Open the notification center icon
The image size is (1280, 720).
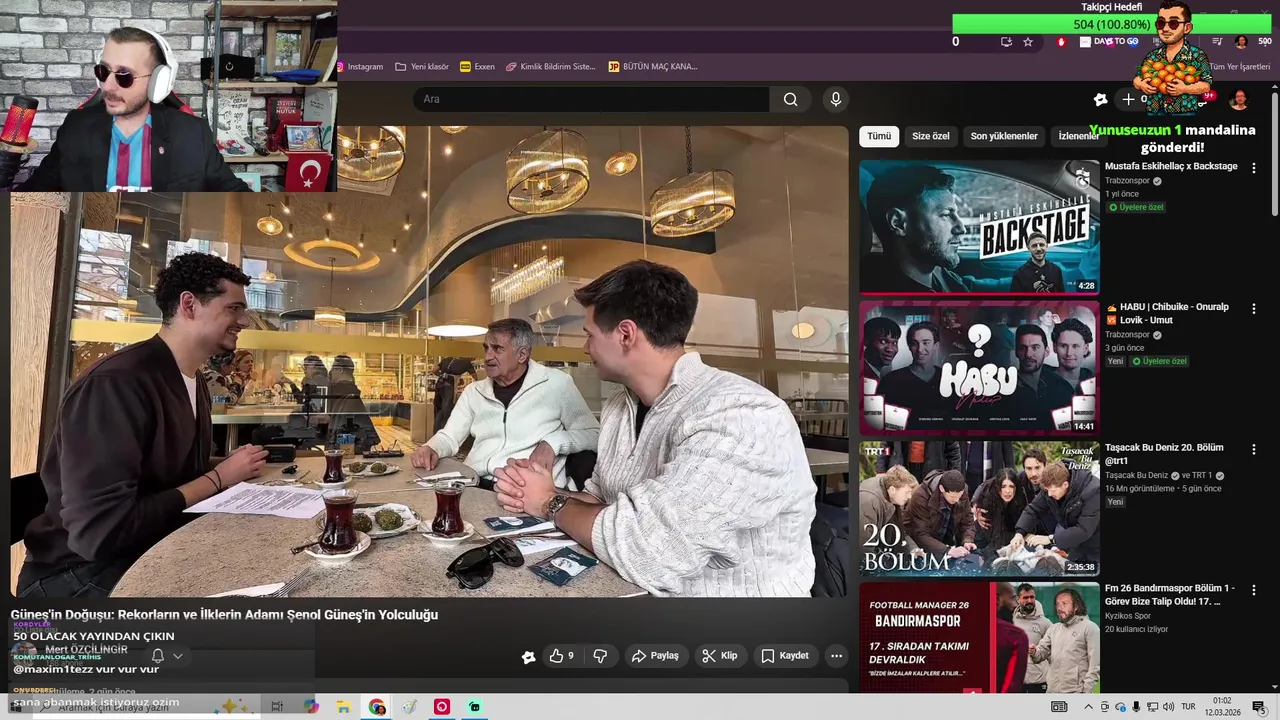tap(1259, 707)
